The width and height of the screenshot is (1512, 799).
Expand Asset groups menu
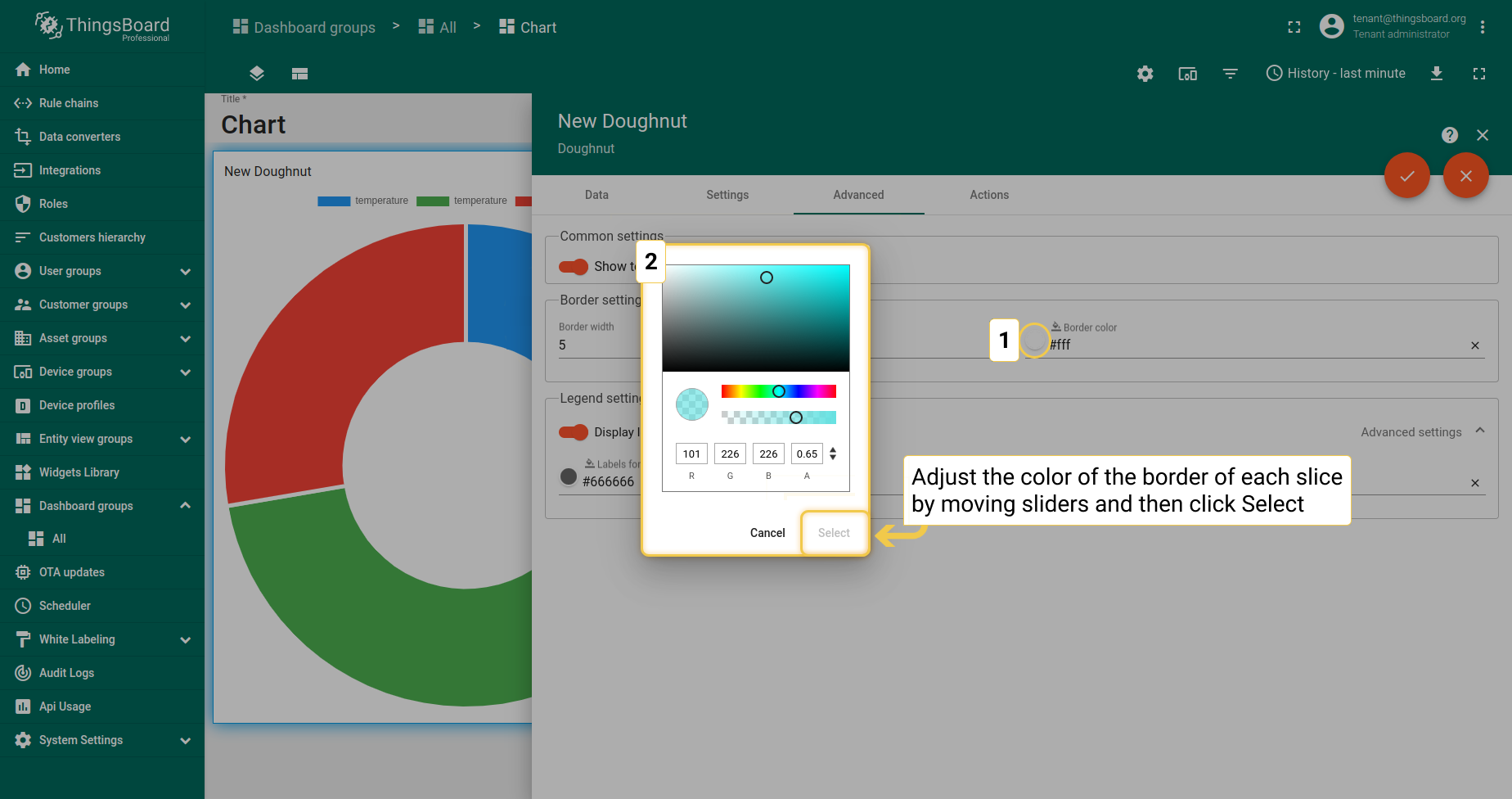point(185,339)
